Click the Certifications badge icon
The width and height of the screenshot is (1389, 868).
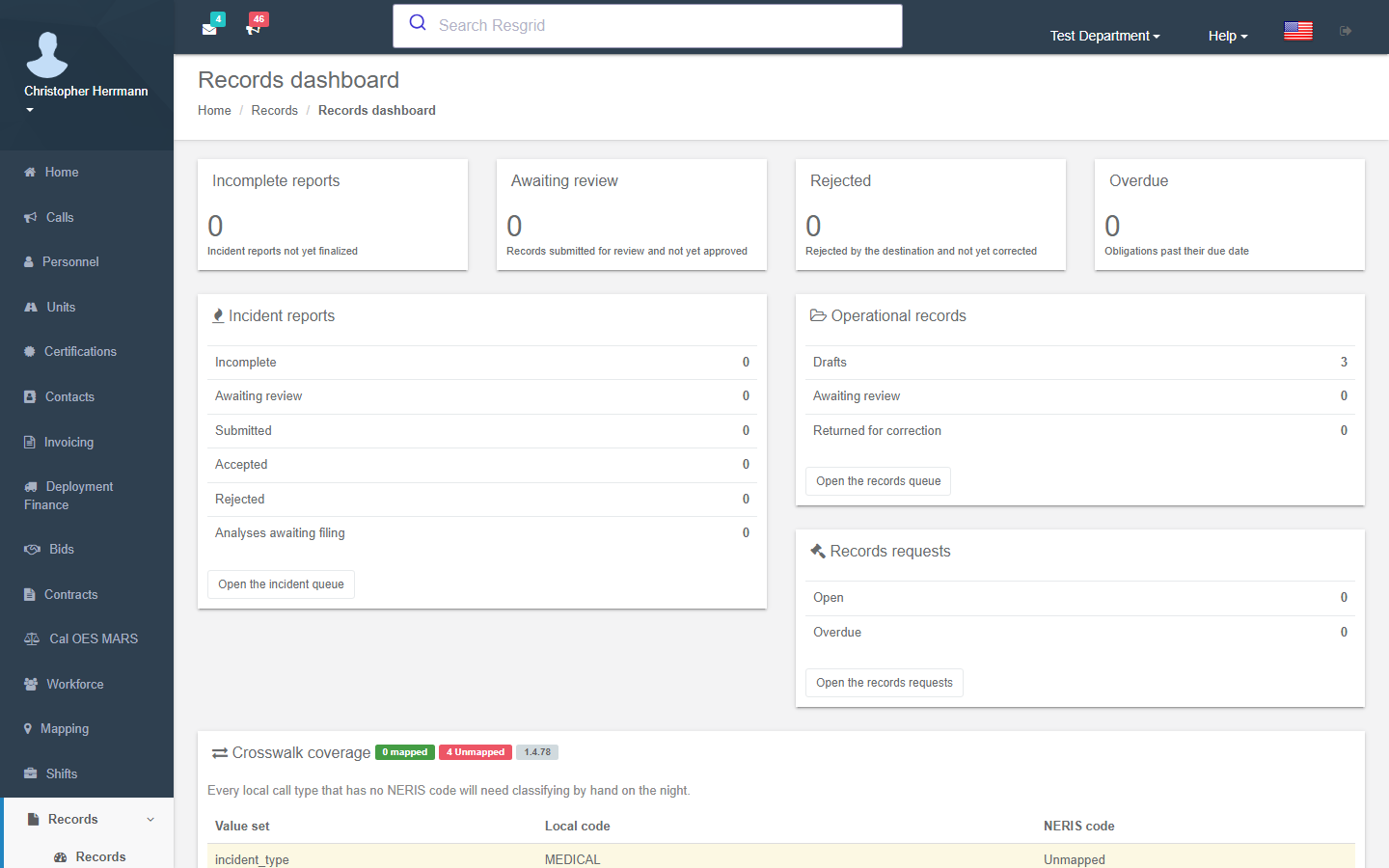point(30,351)
